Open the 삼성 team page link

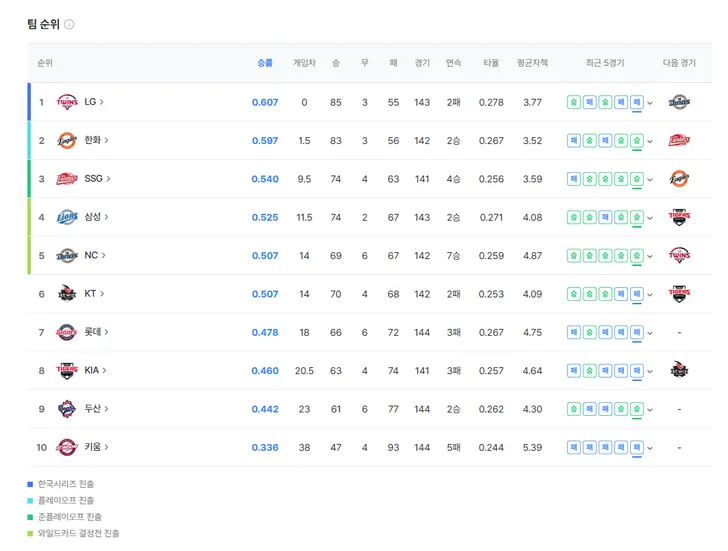point(96,217)
